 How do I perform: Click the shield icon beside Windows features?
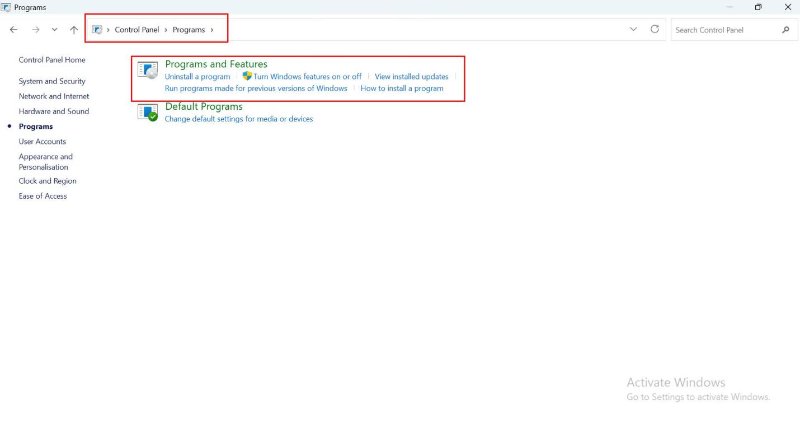click(x=247, y=76)
